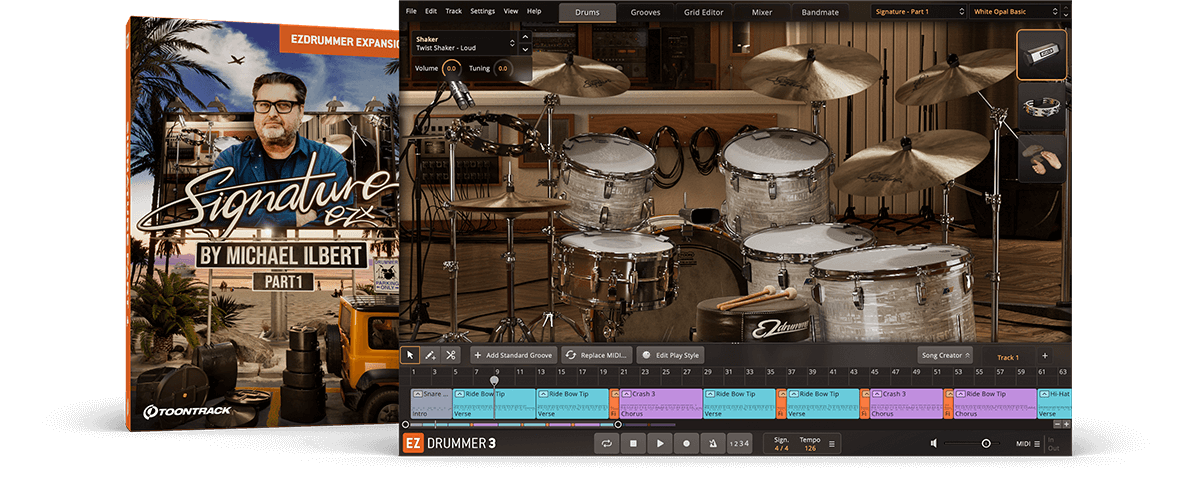This screenshot has height=488, width=1200.
Task: Select the hand claps percussion slot
Action: (x=1041, y=160)
